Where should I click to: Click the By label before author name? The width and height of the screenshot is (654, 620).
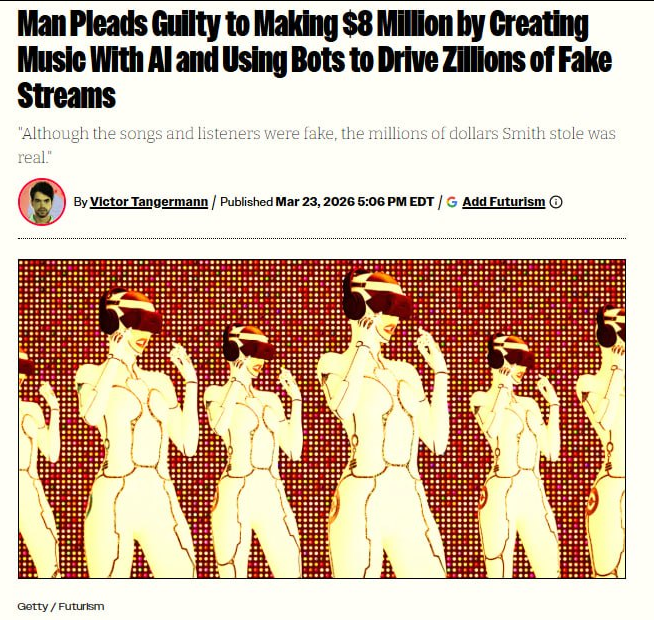(80, 202)
